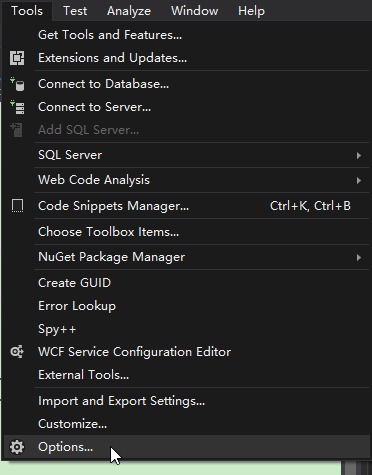
Task: Click the Options gear icon
Action: (17, 447)
